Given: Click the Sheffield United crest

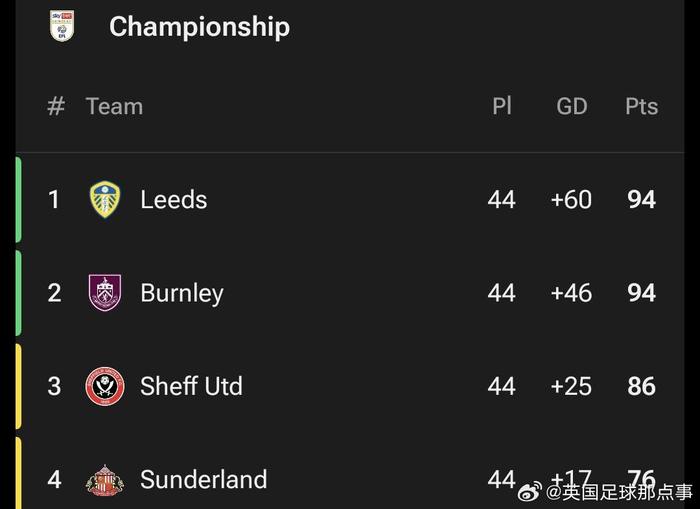Looking at the screenshot, I should [105, 386].
